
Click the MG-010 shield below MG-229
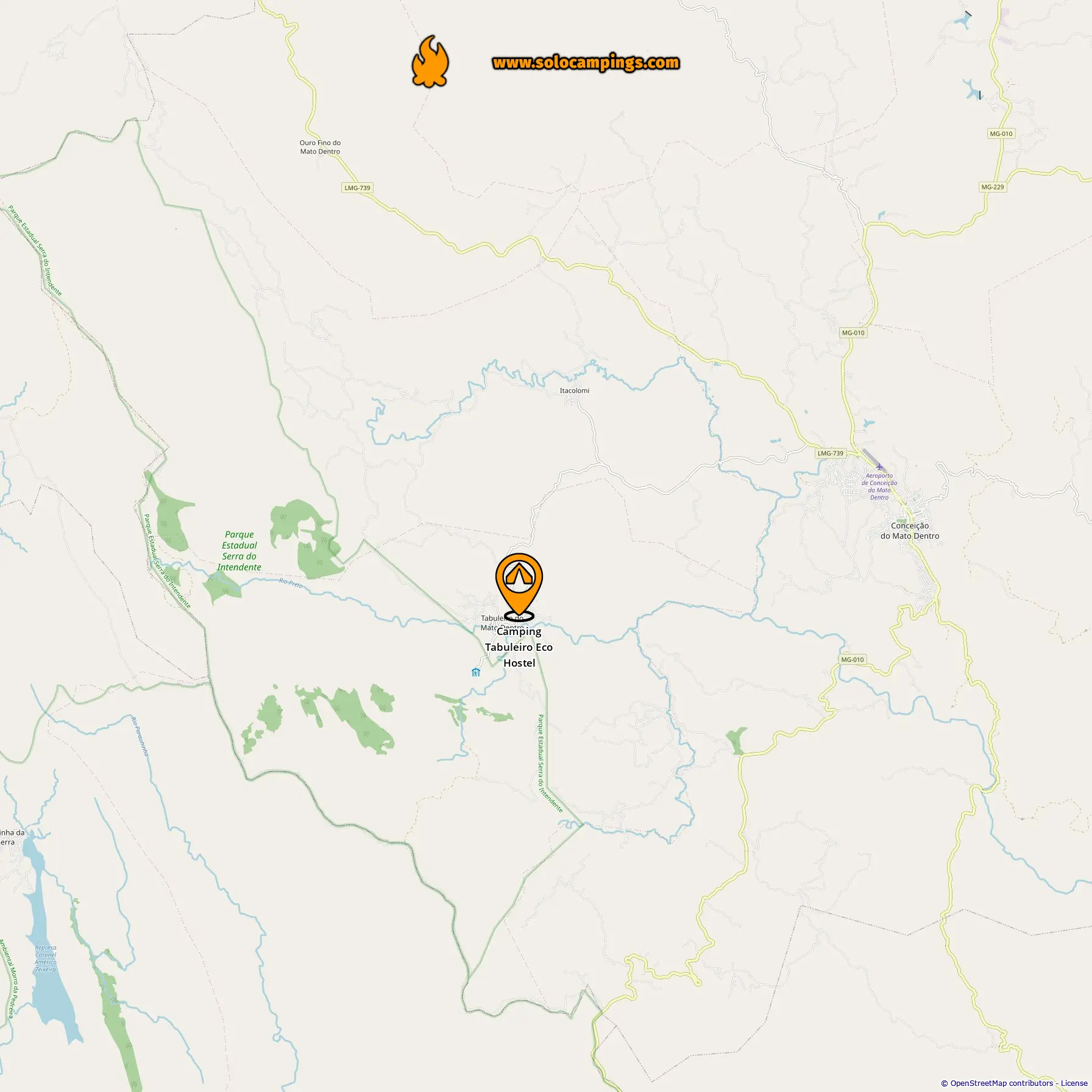point(853,333)
